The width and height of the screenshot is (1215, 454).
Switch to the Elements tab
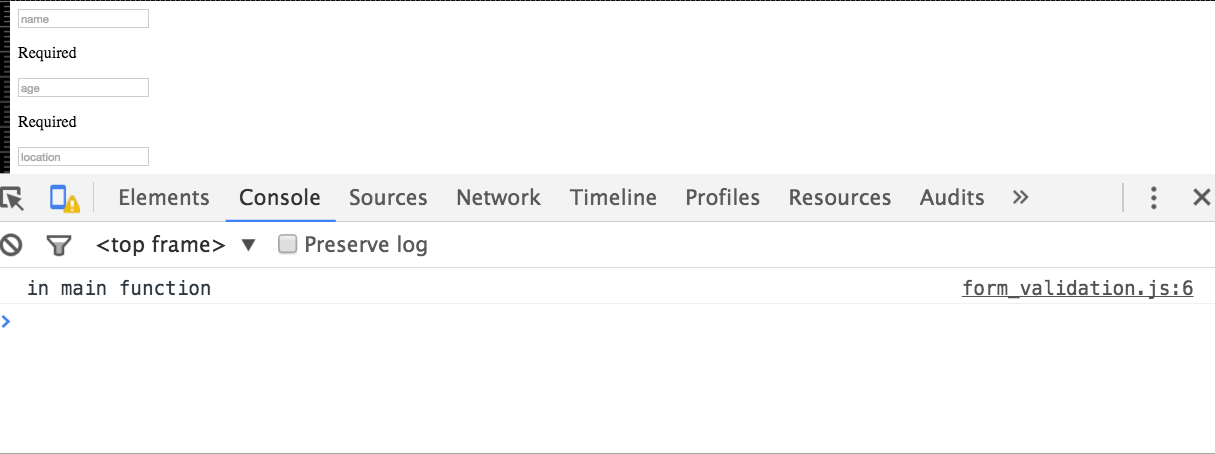pyautogui.click(x=164, y=198)
